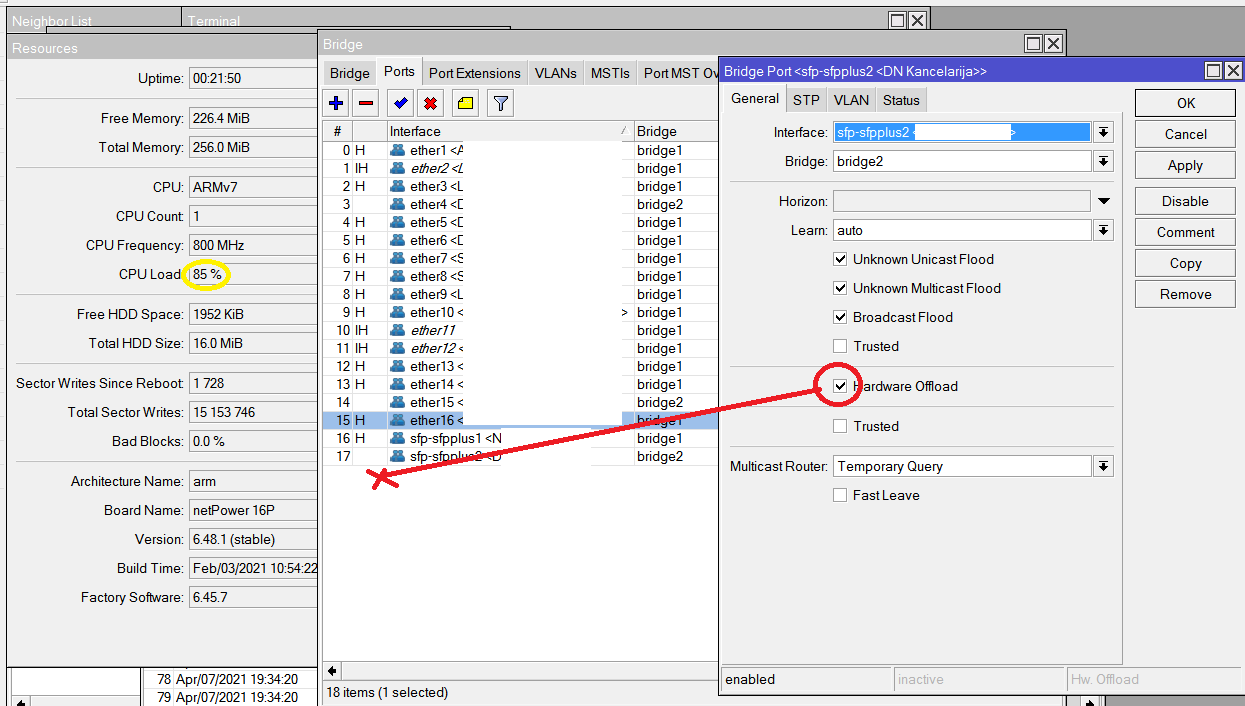
Task: Open the VLAN tab in Bridge Port dialog
Action: pyautogui.click(x=851, y=100)
